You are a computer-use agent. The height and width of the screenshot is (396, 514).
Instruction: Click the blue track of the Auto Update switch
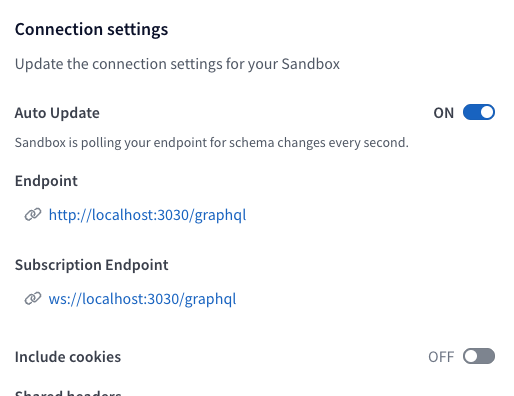(471, 112)
